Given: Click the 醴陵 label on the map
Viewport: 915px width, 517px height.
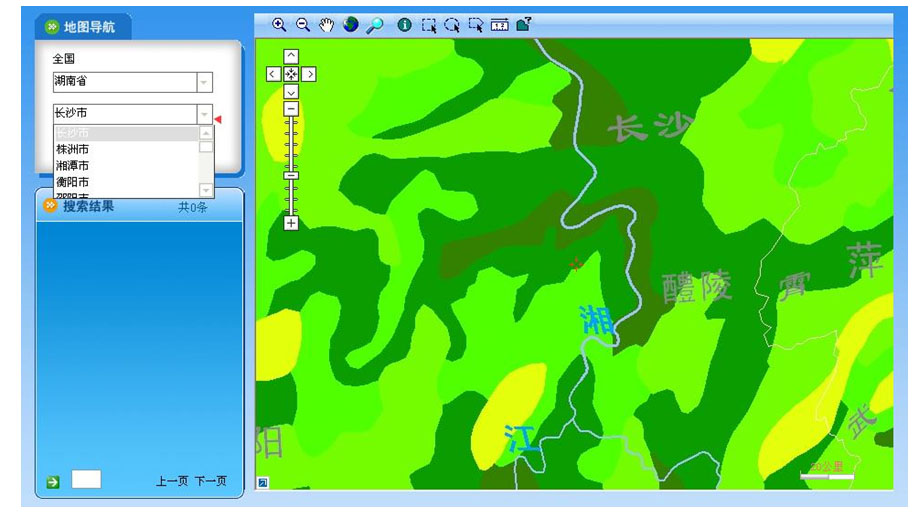Looking at the screenshot, I should point(696,286).
